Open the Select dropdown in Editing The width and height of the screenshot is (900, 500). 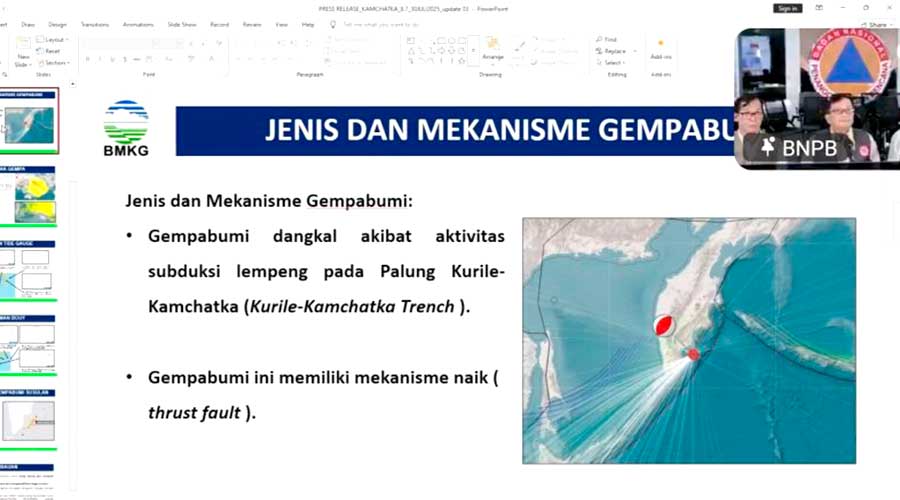[x=612, y=62]
